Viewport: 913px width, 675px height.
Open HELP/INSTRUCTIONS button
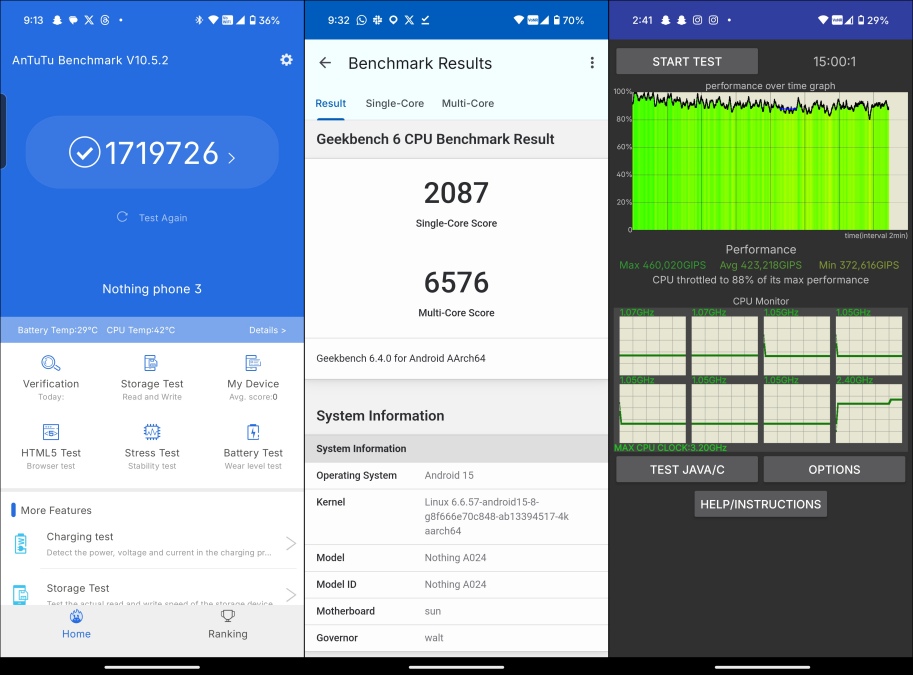pos(760,504)
